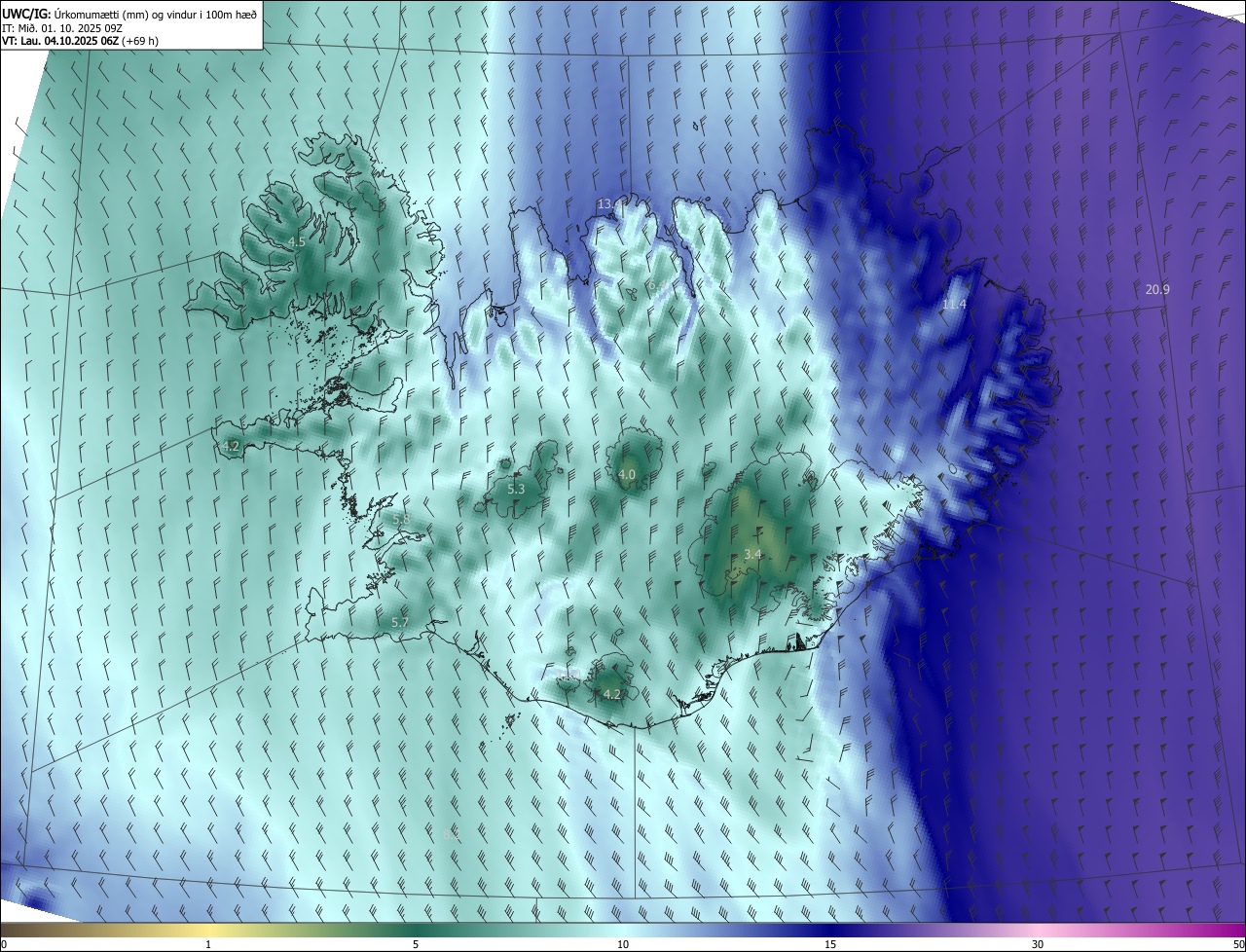The width and height of the screenshot is (1246, 952).
Task: Click the 1 tick label on the color scale
Action: [208, 944]
